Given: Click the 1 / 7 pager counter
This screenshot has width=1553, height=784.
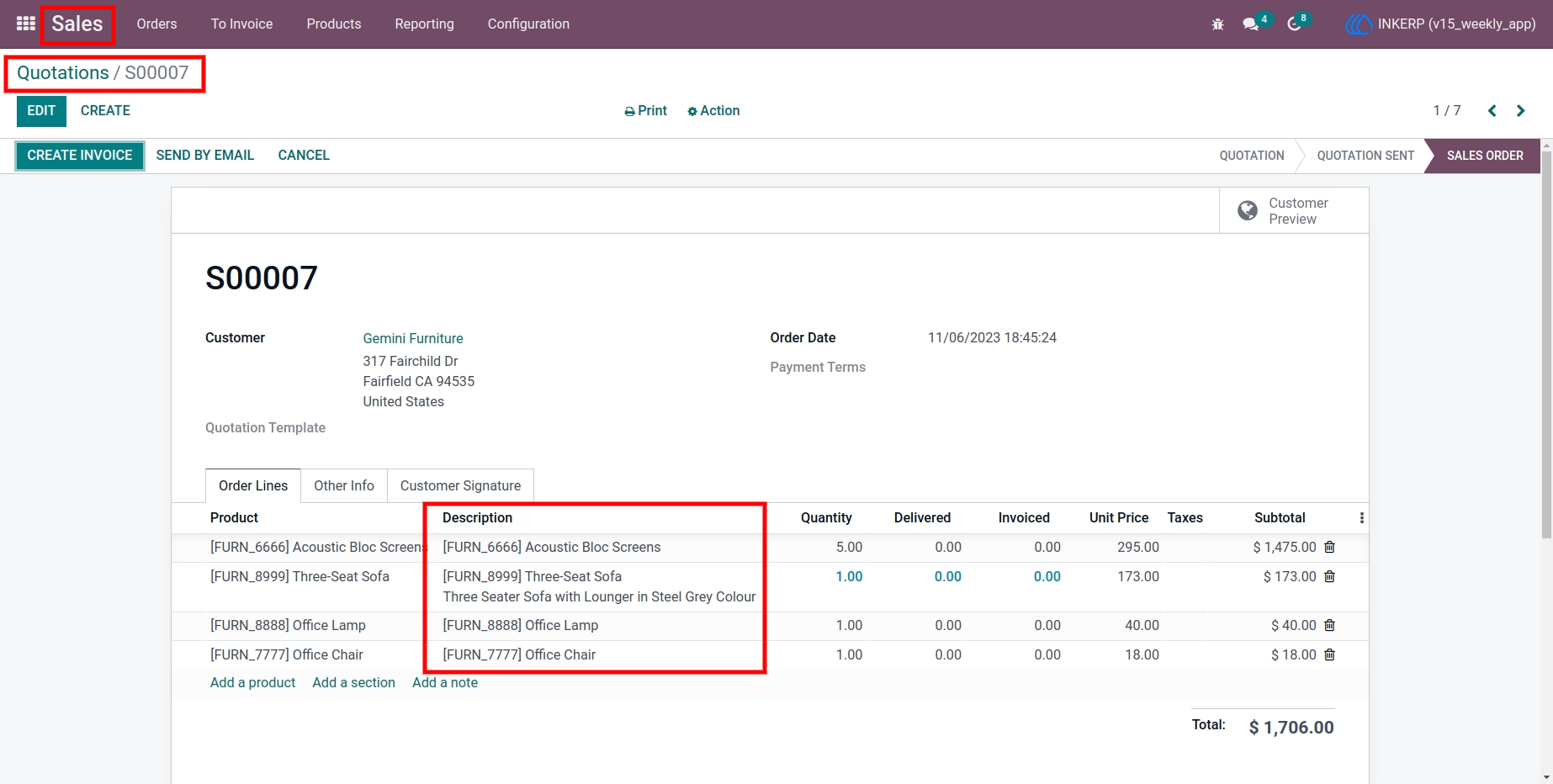Looking at the screenshot, I should (x=1447, y=111).
